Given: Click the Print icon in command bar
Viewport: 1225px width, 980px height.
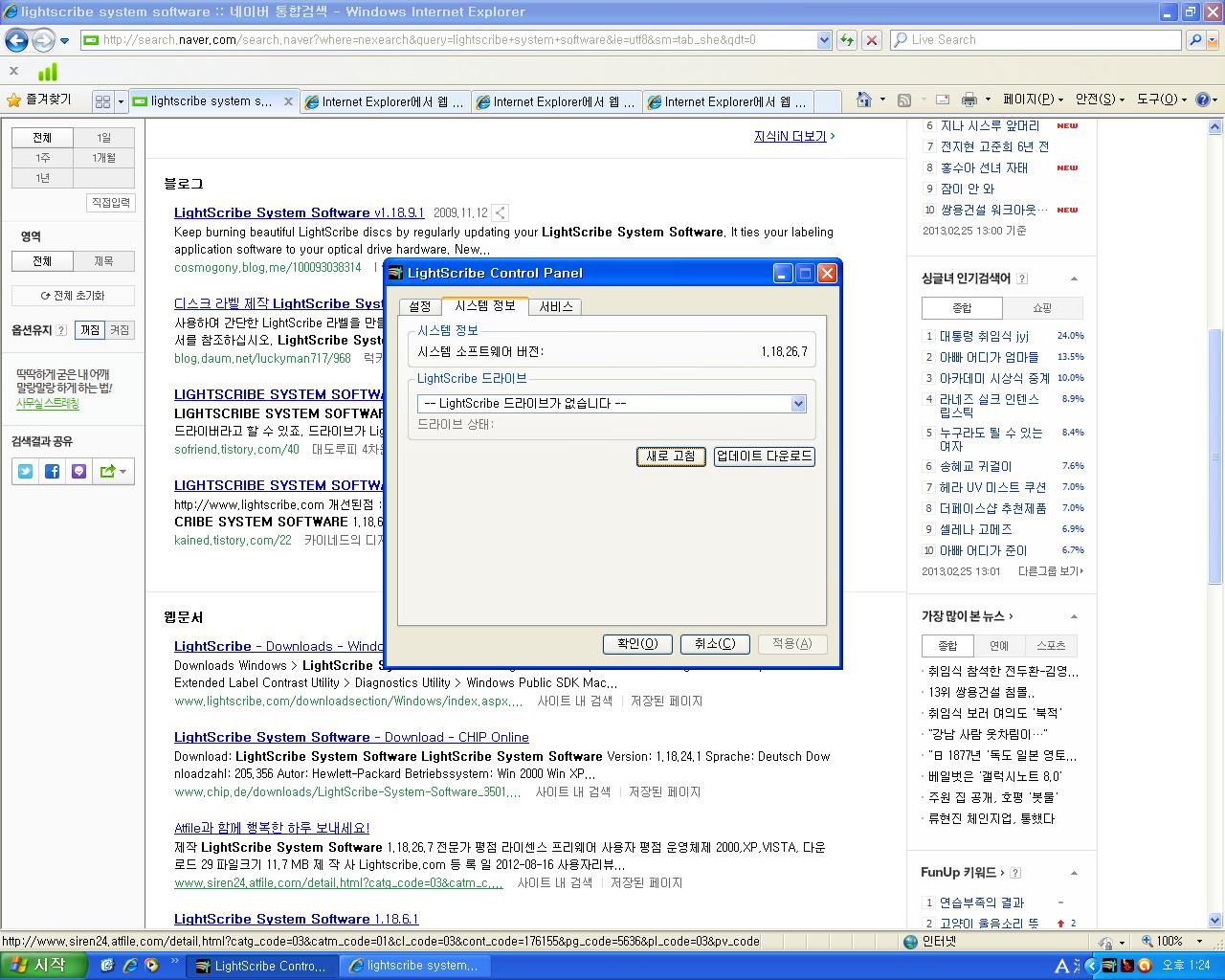Looking at the screenshot, I should (969, 100).
